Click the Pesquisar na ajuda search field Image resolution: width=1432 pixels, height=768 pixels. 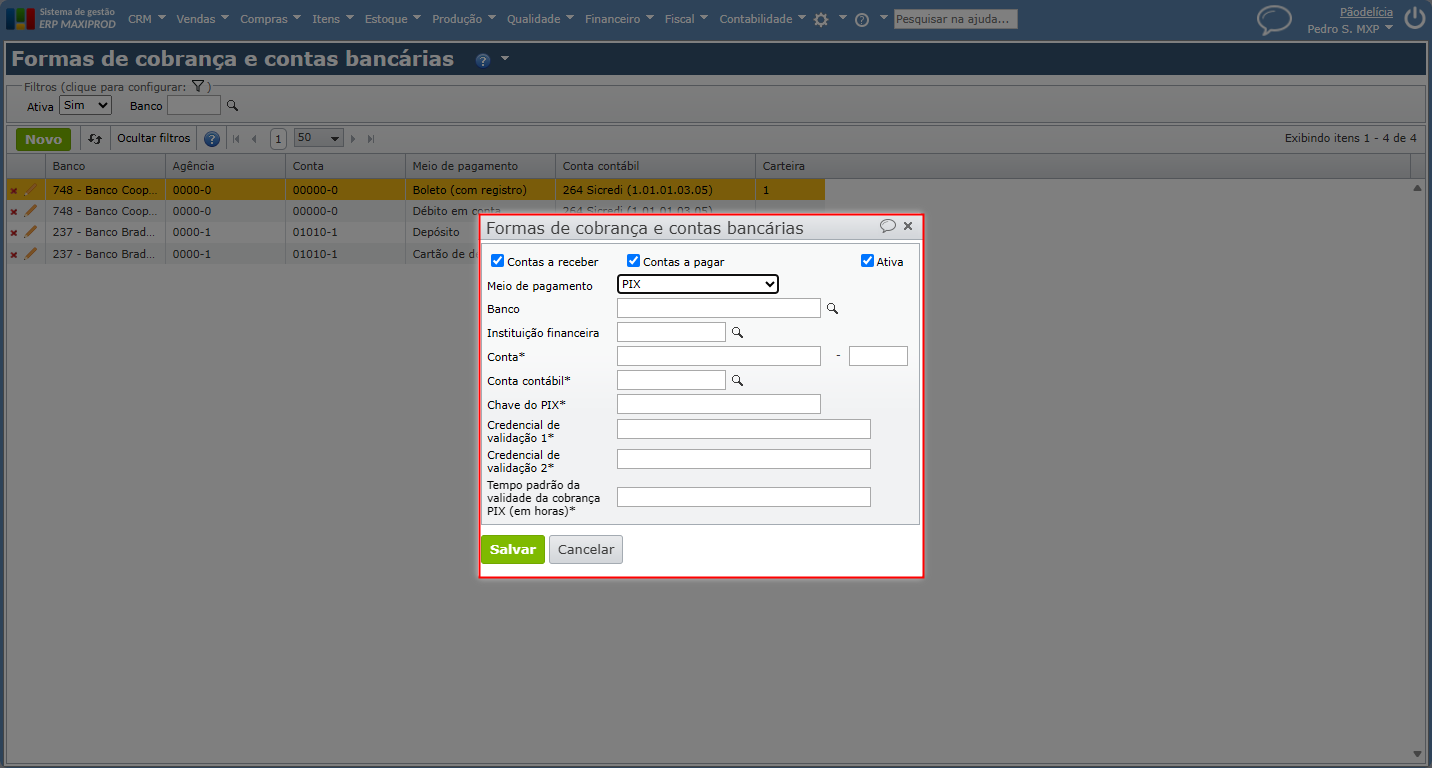tap(955, 19)
